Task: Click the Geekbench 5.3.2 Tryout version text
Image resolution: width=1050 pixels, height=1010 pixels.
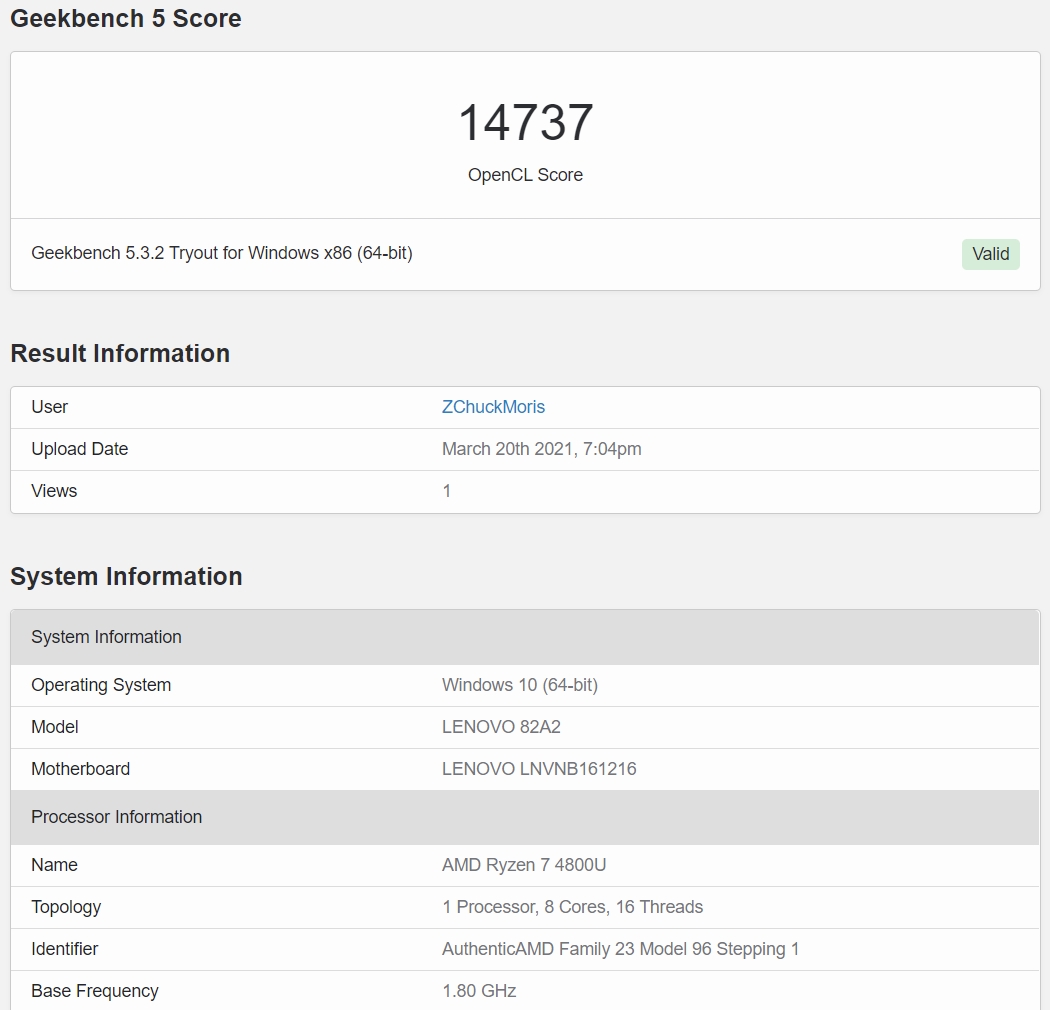Action: [222, 253]
